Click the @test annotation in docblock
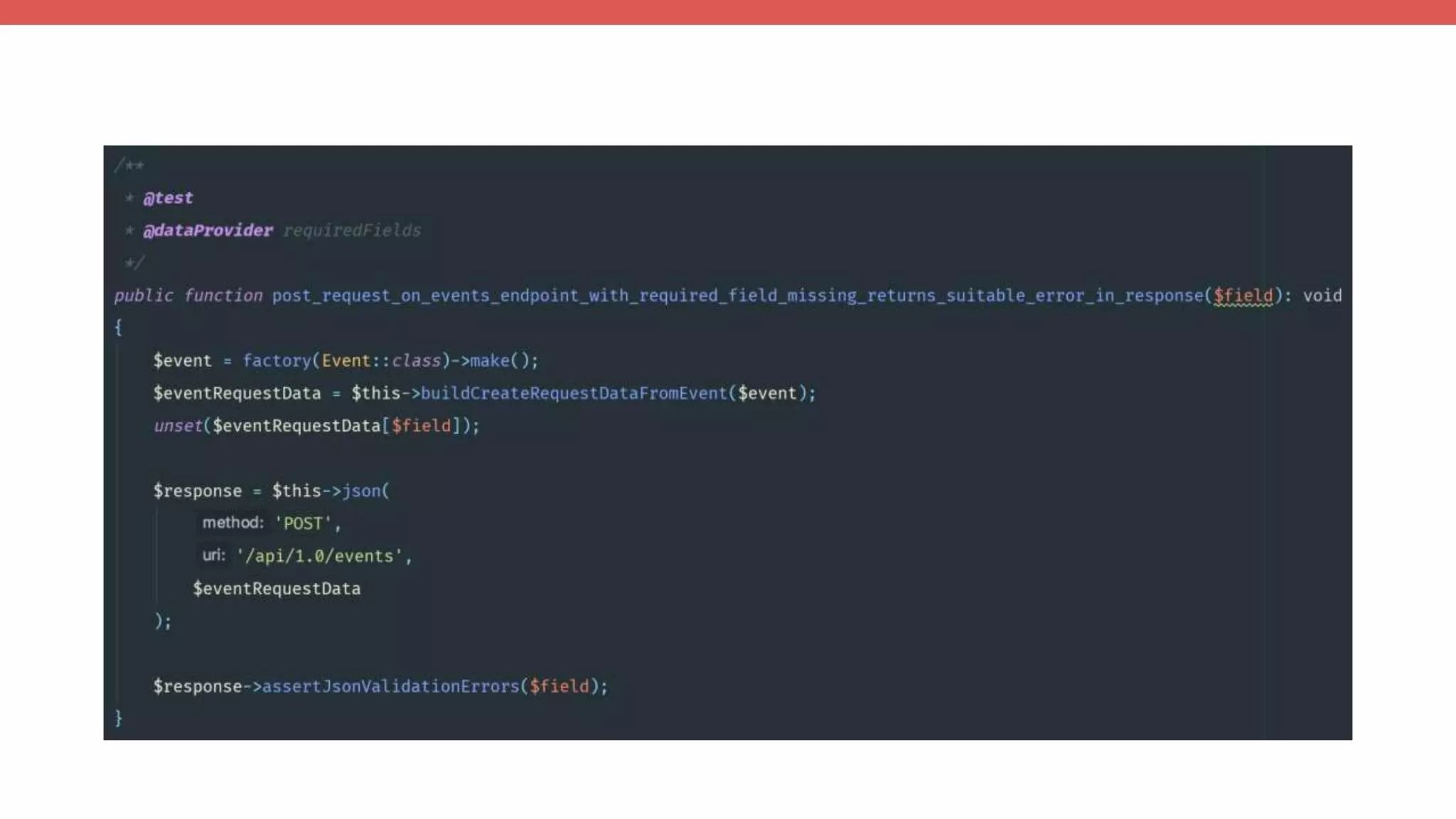The height and width of the screenshot is (819, 1456). click(x=168, y=198)
